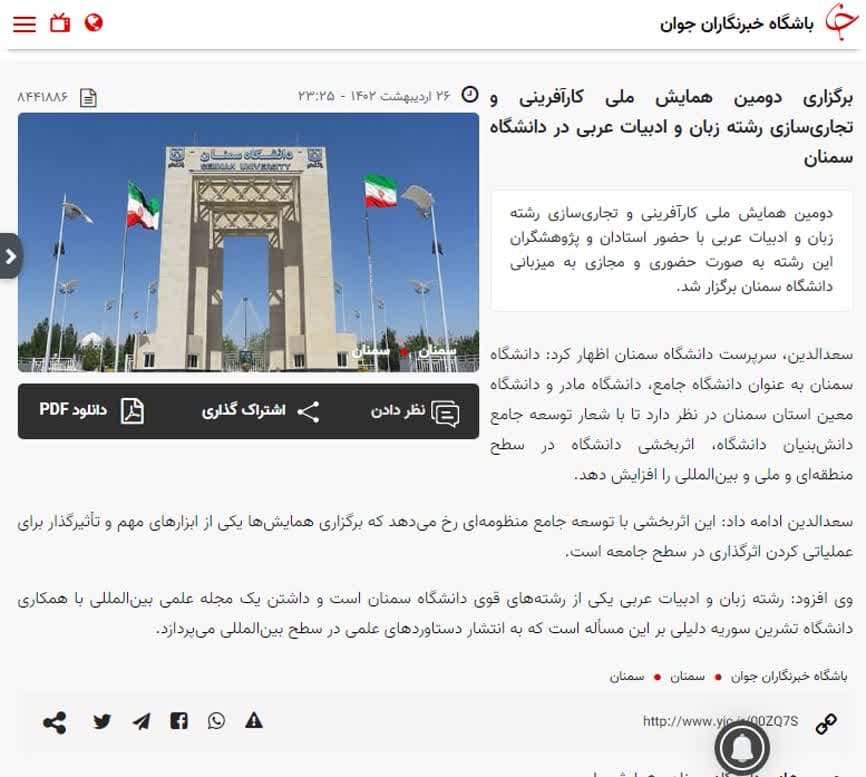Share the article on Facebook
Viewport: 866px width, 777px height.
(x=178, y=721)
